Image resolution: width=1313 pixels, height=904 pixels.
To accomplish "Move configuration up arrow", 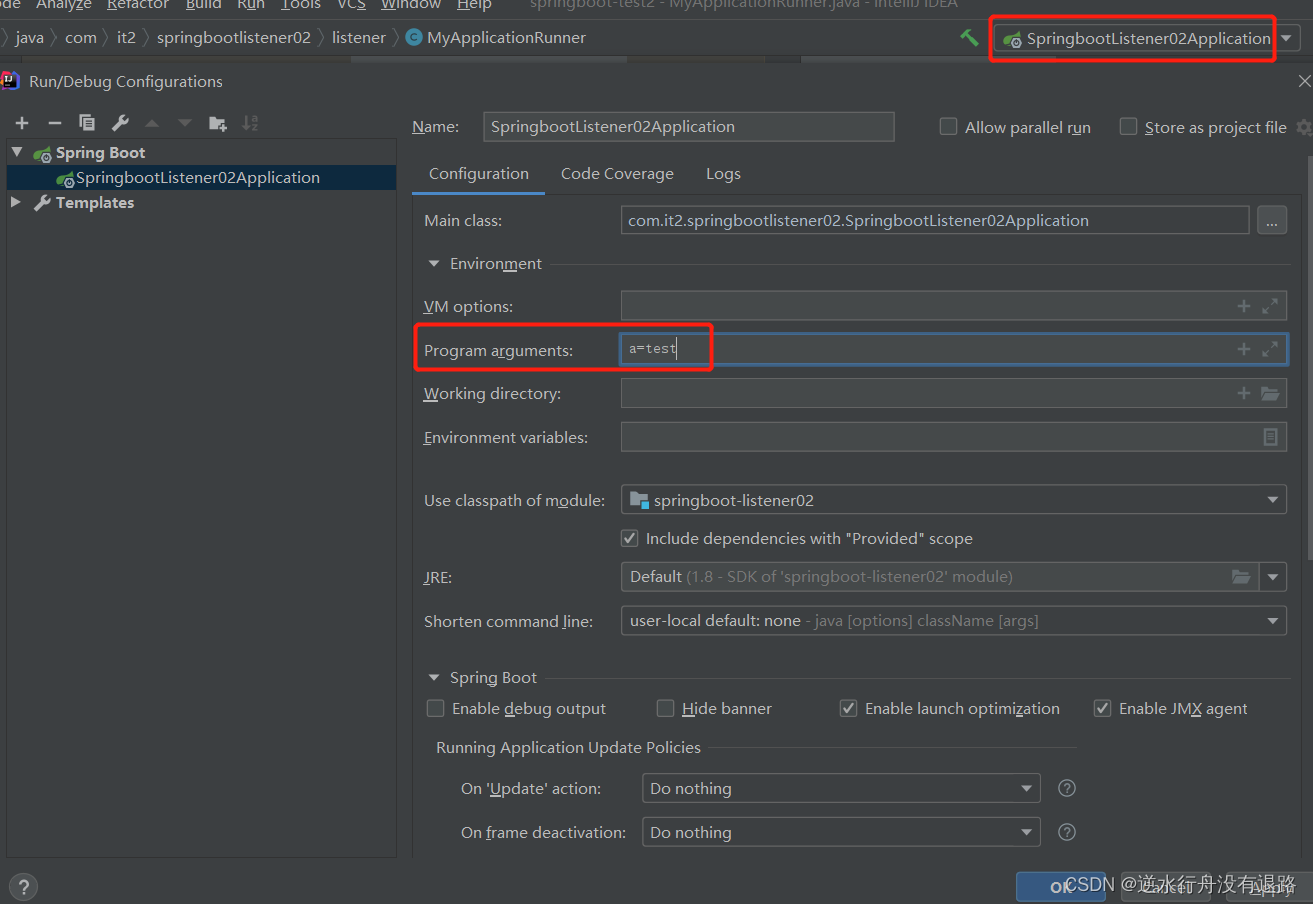I will 152,123.
